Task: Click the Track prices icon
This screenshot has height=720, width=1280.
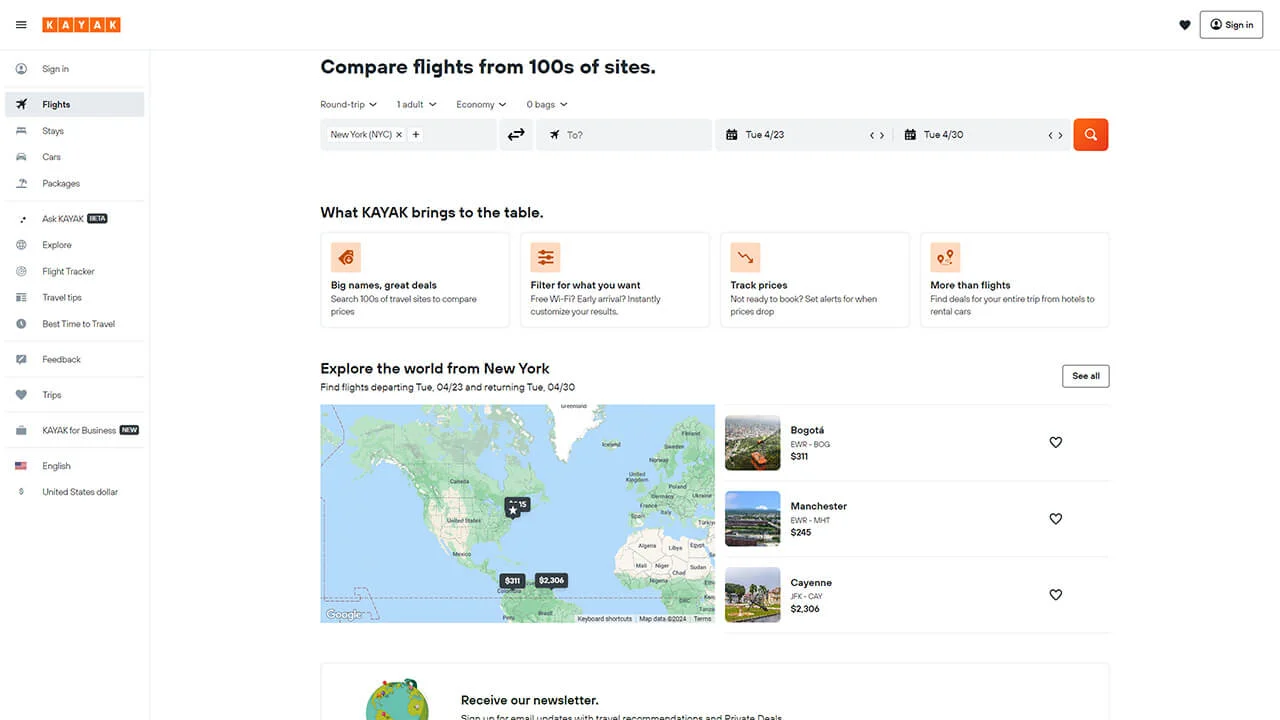Action: click(x=745, y=258)
